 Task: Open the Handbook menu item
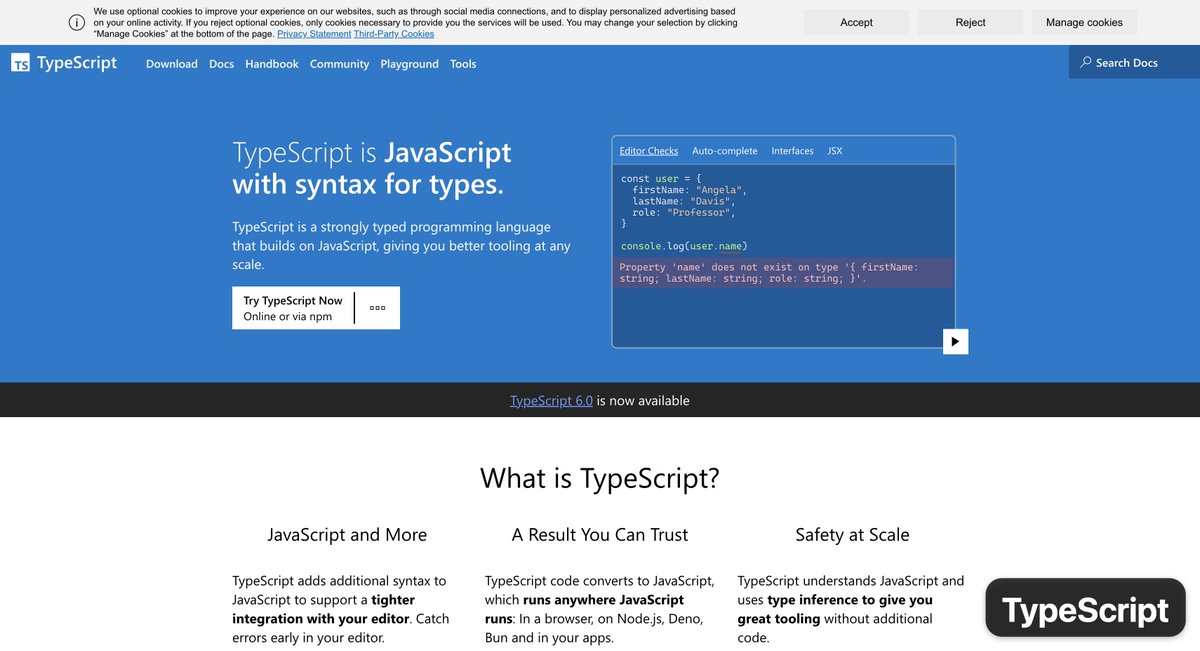272,63
